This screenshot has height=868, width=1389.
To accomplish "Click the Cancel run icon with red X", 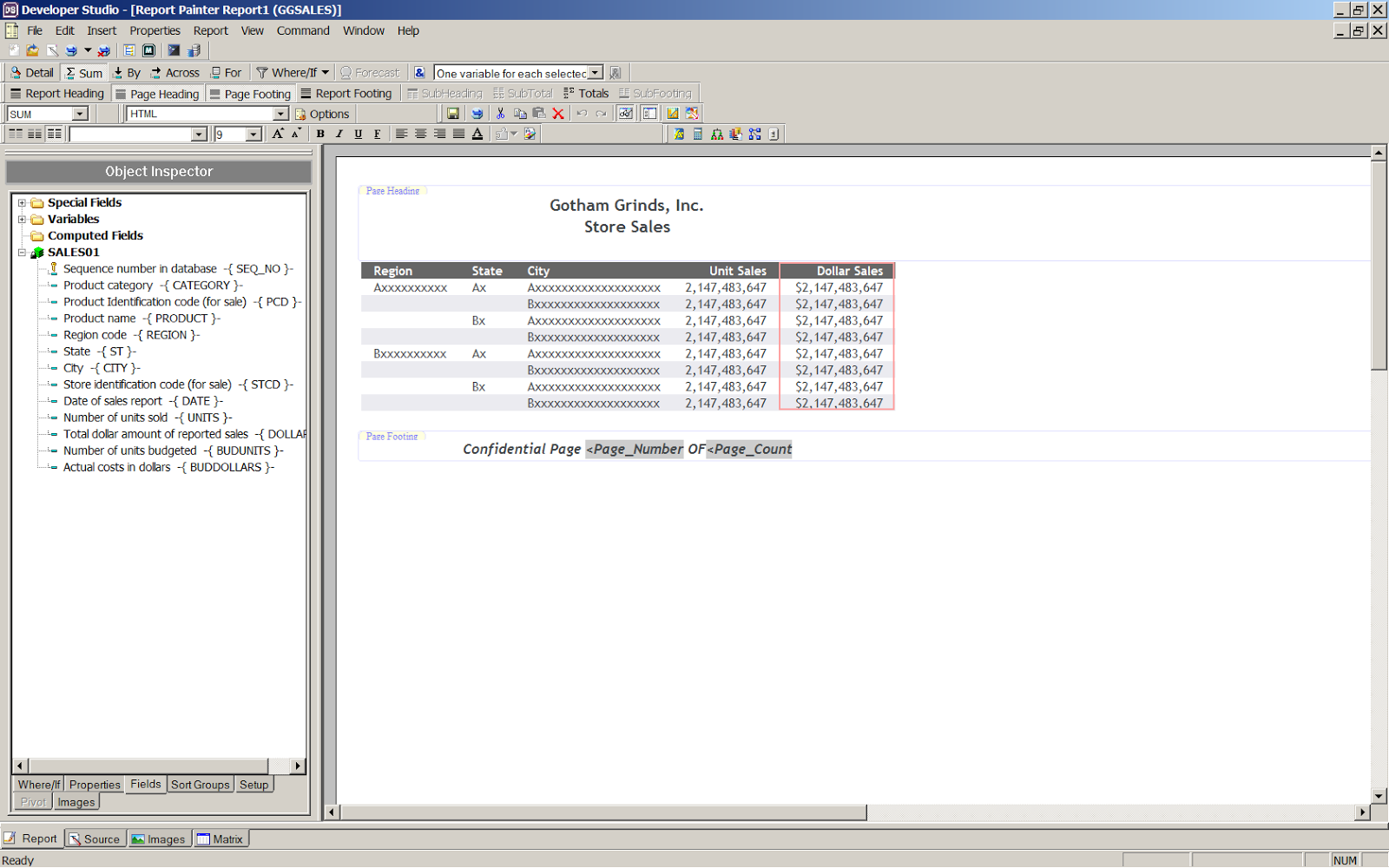I will 104,50.
